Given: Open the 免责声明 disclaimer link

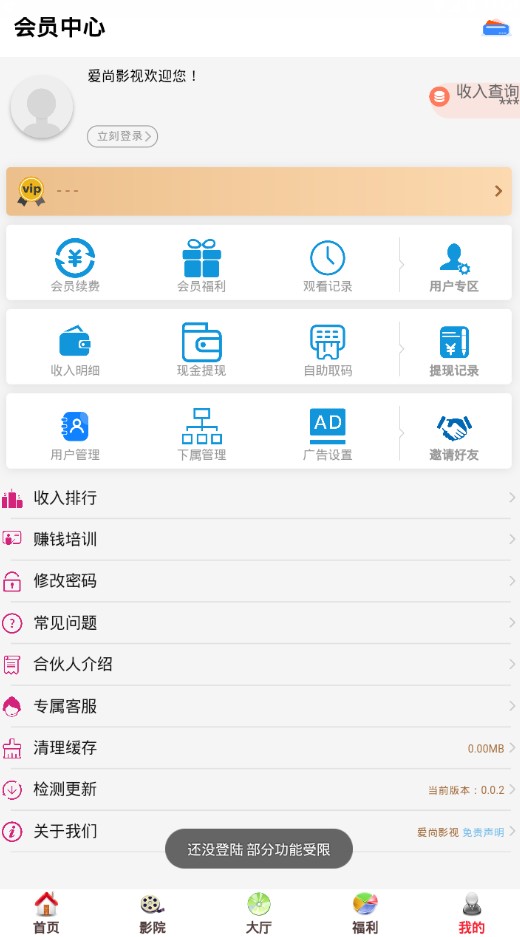Looking at the screenshot, I should click(x=483, y=832).
